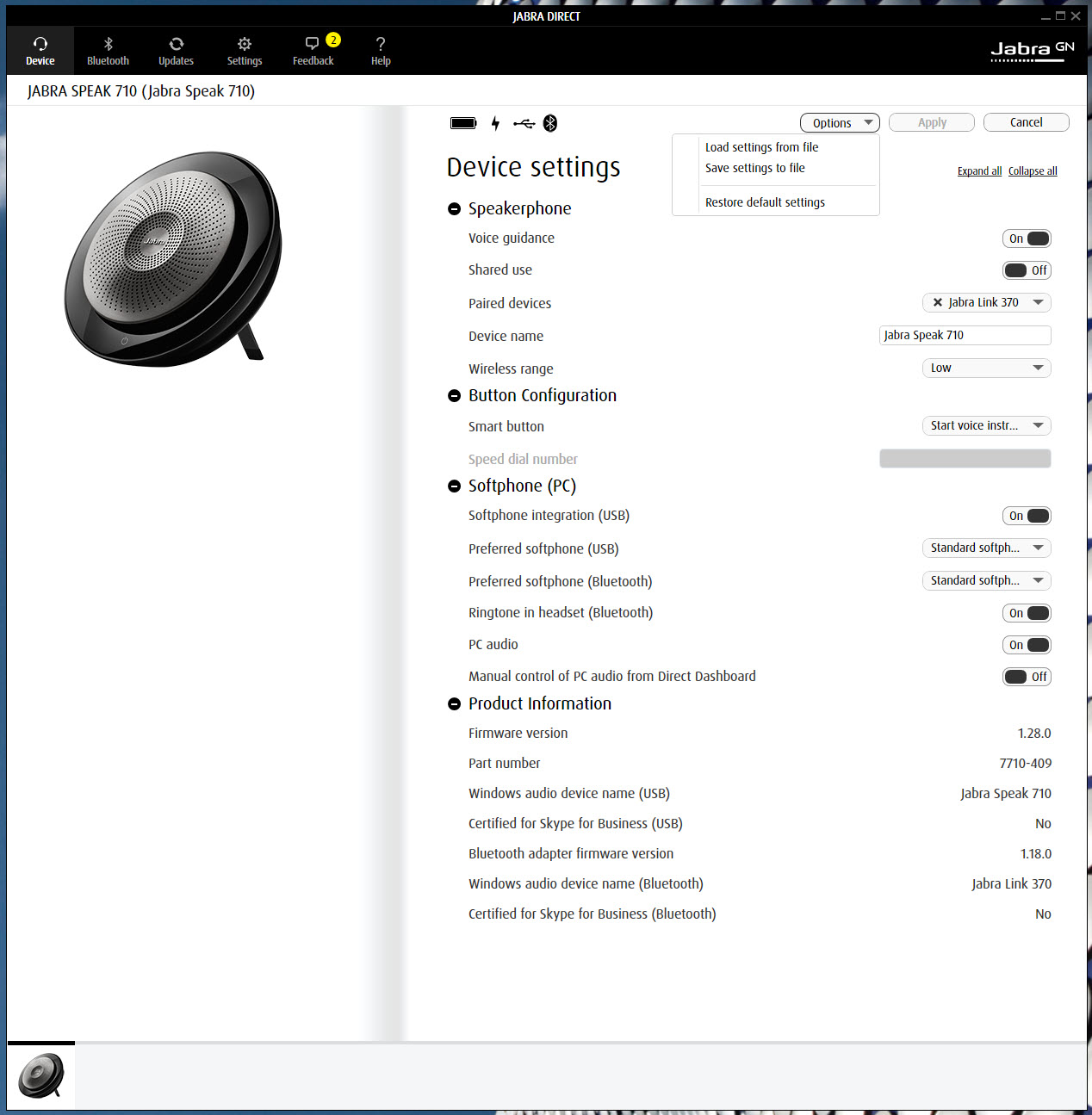
Task: Click the JABRA SPEAK 710 device title
Action: coord(141,91)
